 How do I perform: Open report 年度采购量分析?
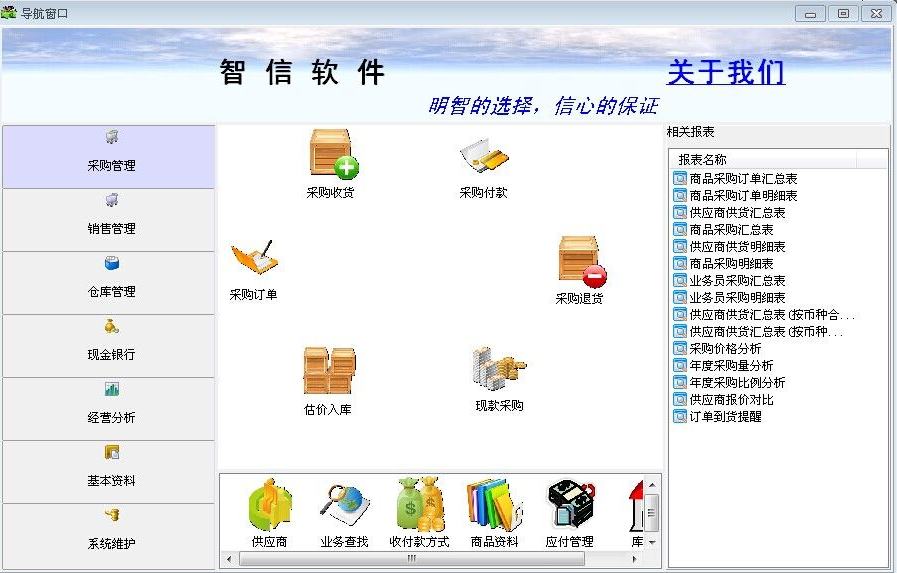[x=731, y=365]
